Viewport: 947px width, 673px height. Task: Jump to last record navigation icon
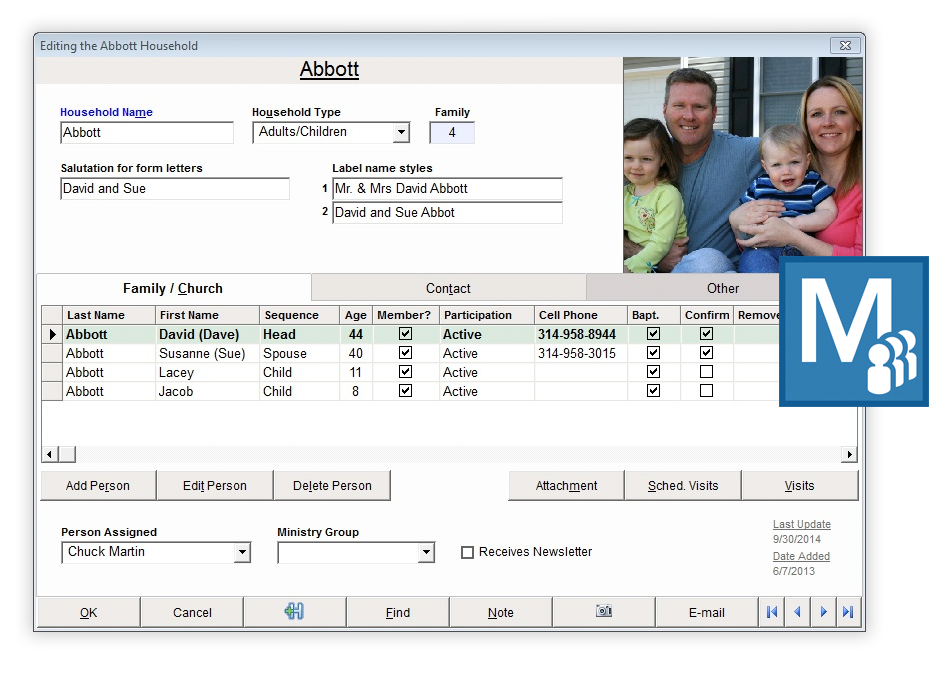[849, 612]
